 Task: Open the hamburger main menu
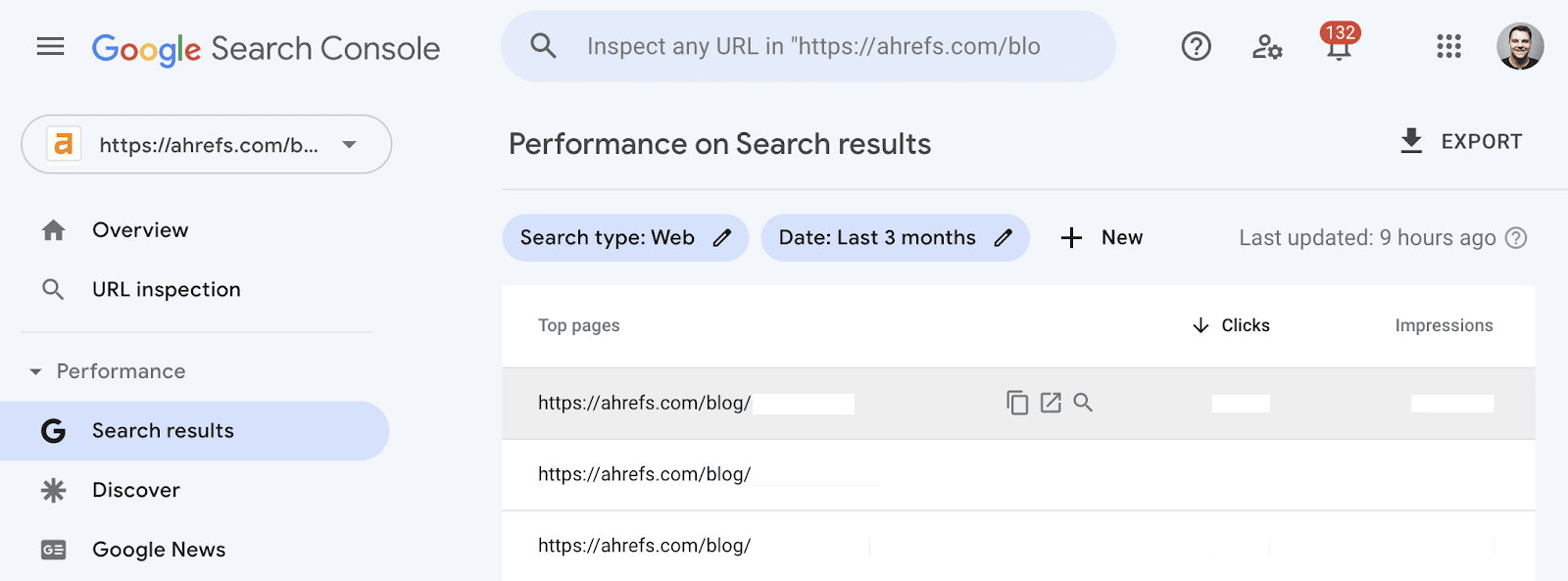[50, 46]
